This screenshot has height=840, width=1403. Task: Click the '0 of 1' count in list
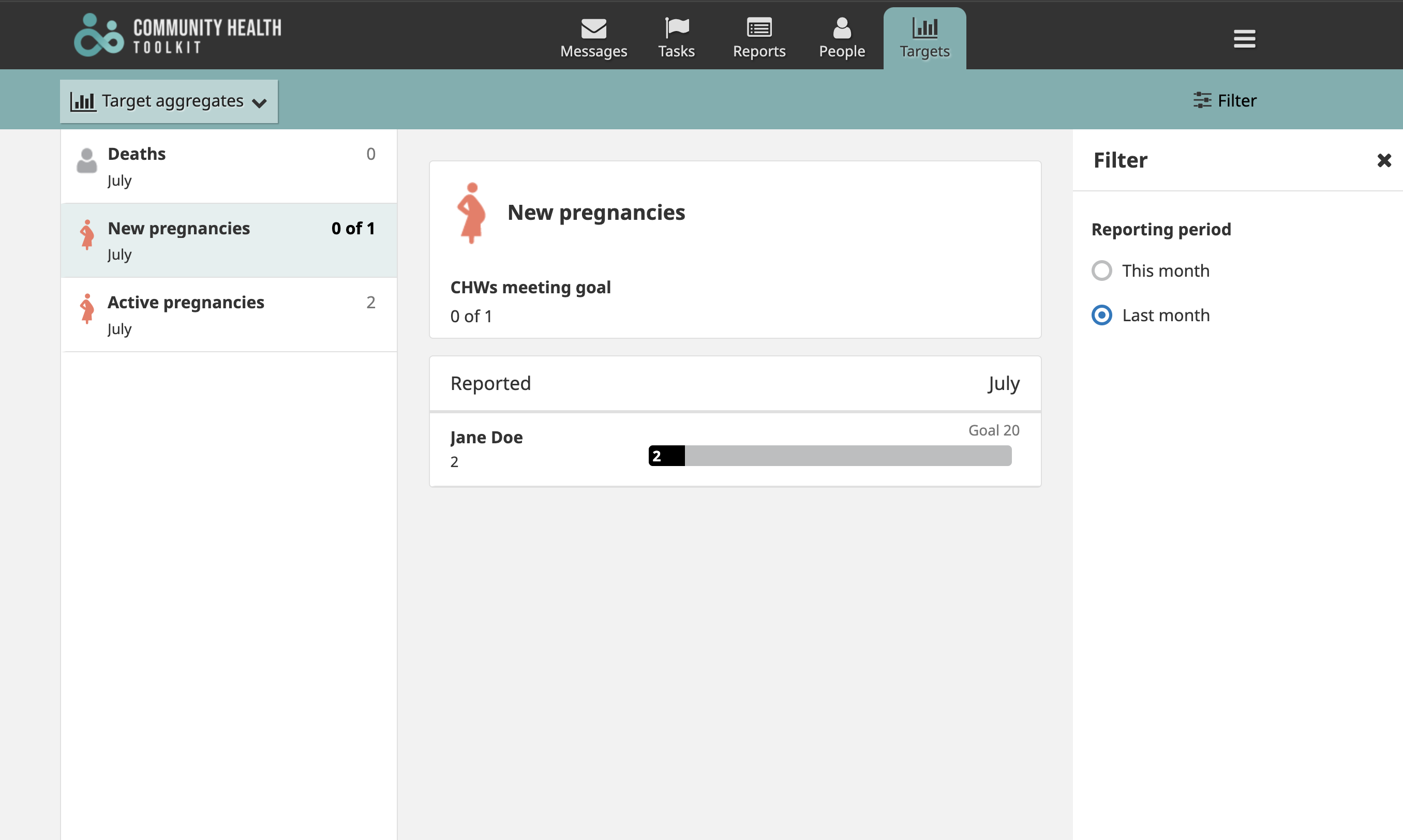353,229
